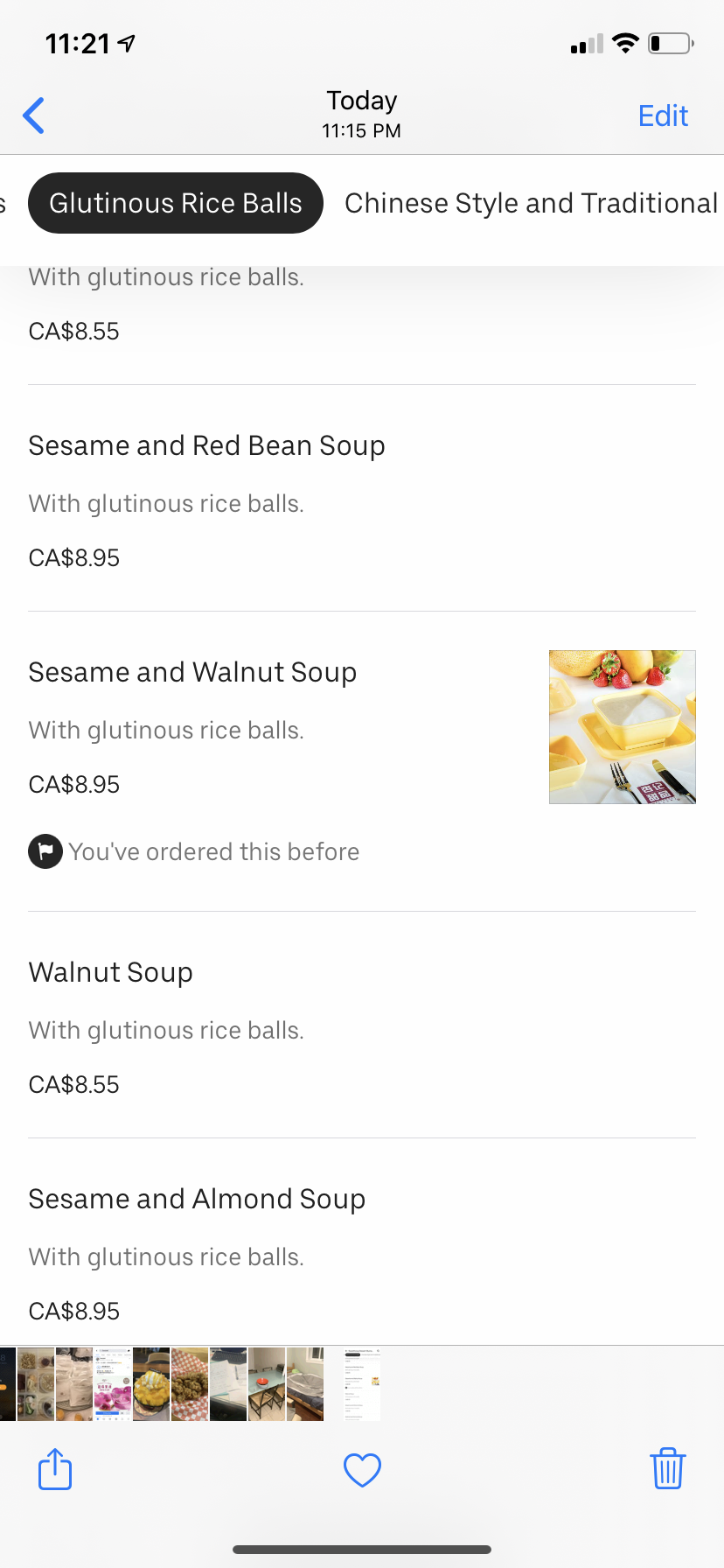Open the glass dining table photo thumbnail
Viewport: 724px width, 1568px height.
tap(267, 1384)
